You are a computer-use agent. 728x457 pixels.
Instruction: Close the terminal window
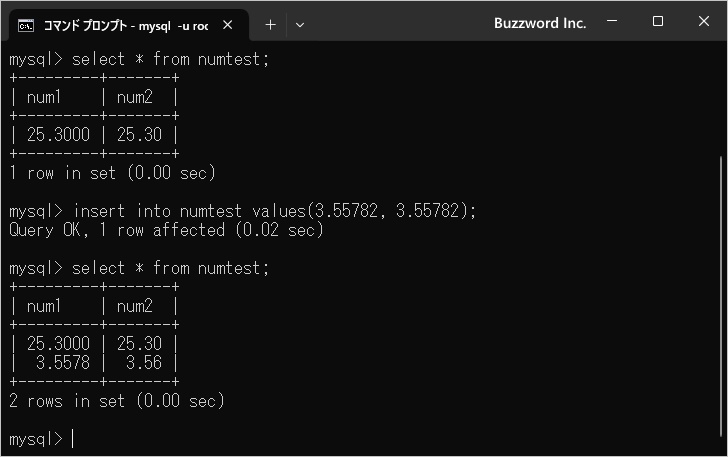pos(703,22)
